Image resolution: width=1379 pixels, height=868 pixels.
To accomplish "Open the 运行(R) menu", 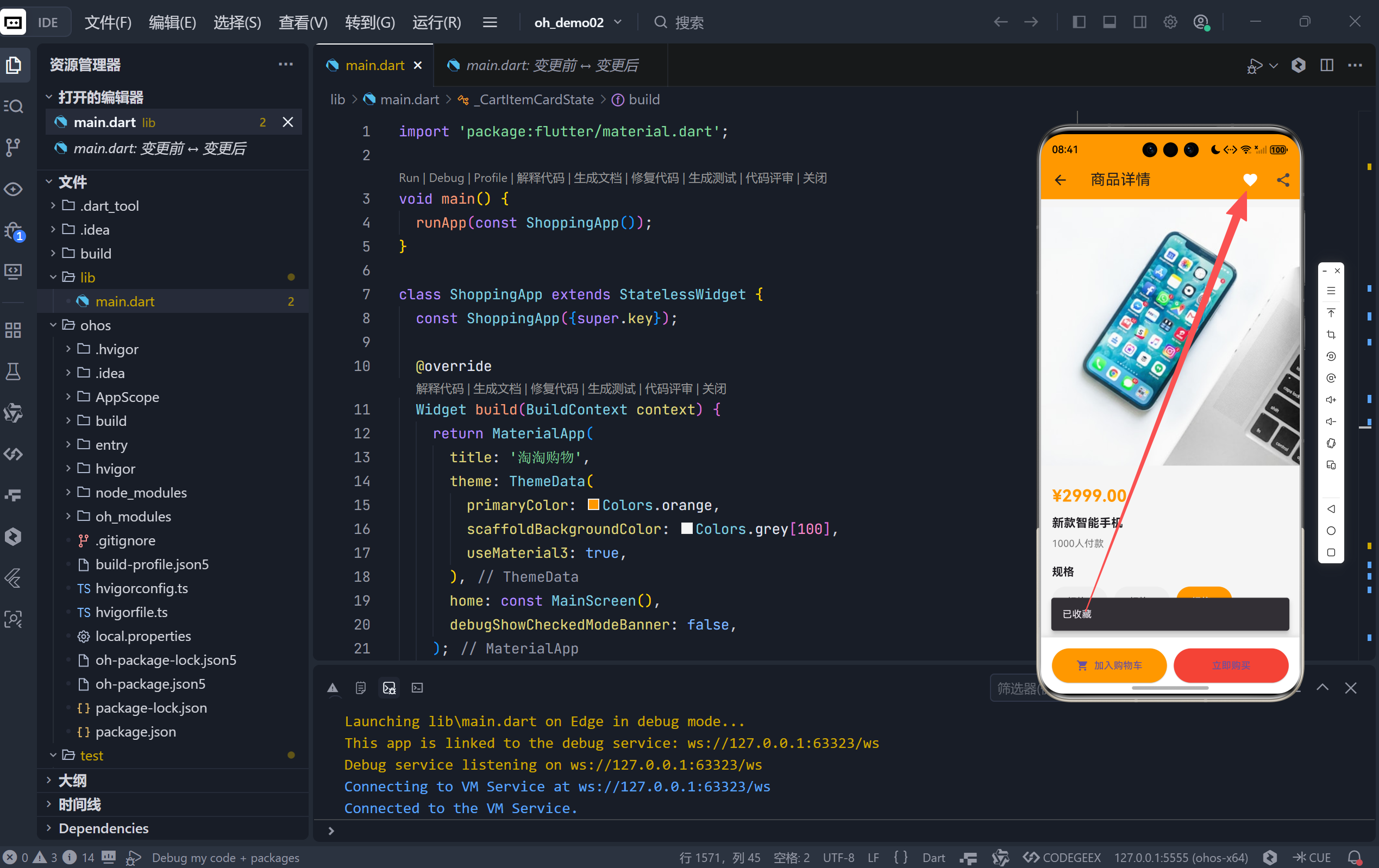I will 436,22.
